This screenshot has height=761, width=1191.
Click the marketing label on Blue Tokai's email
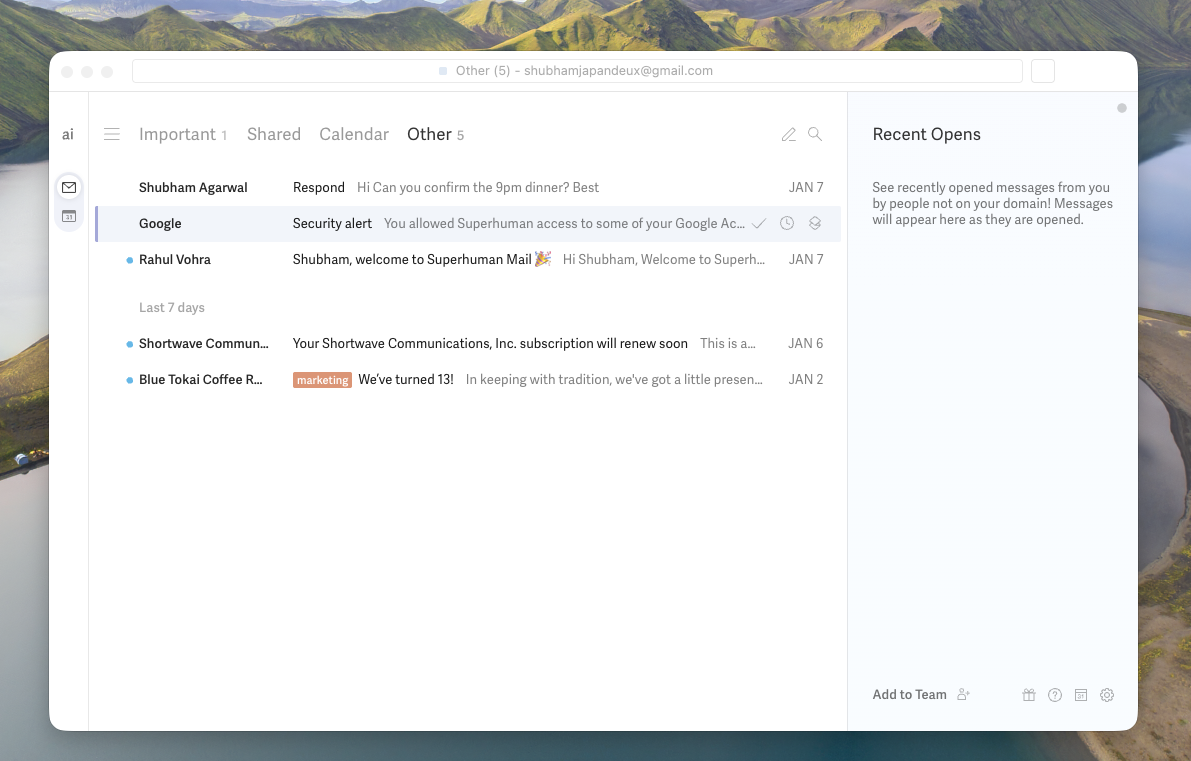tap(322, 379)
